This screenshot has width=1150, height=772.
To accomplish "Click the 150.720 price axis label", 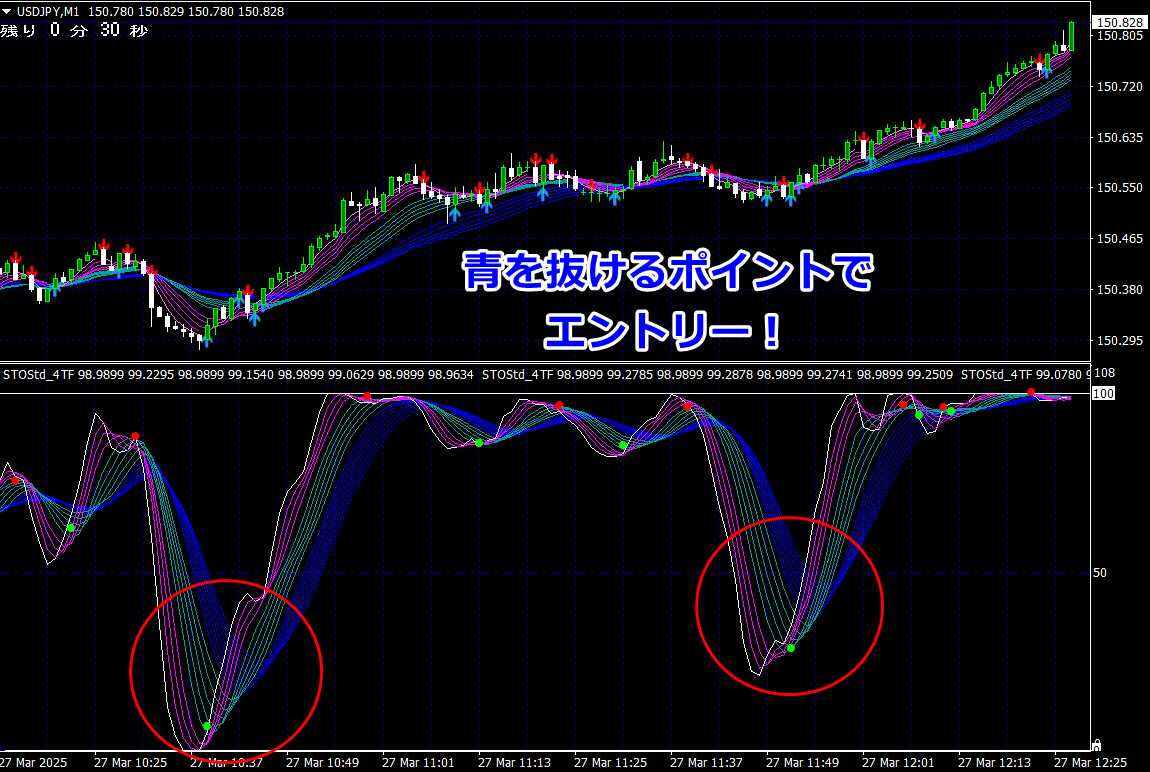I will point(1119,87).
